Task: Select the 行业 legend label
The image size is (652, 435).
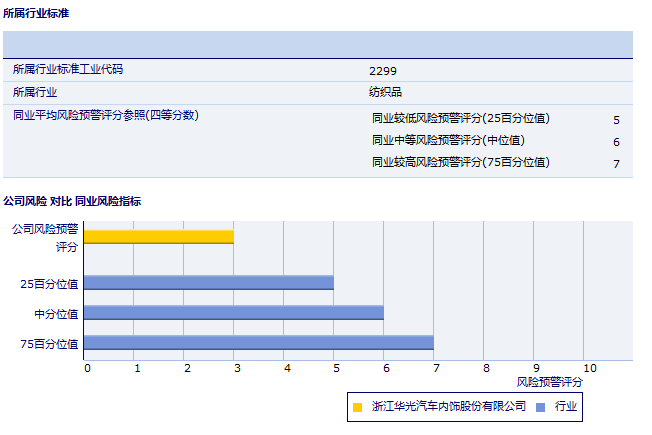Action: click(566, 407)
